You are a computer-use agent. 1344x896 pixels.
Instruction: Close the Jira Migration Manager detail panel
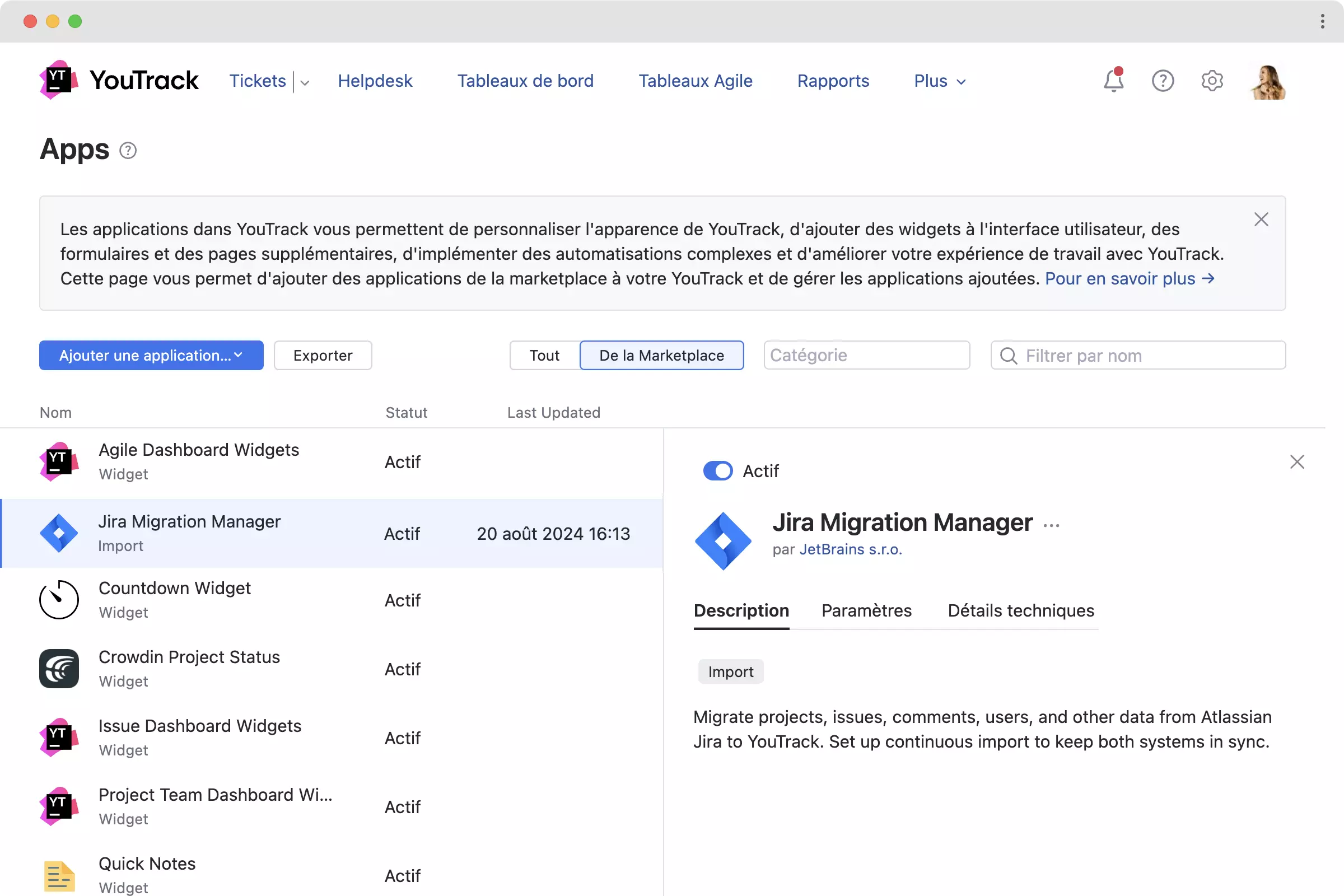coord(1296,461)
